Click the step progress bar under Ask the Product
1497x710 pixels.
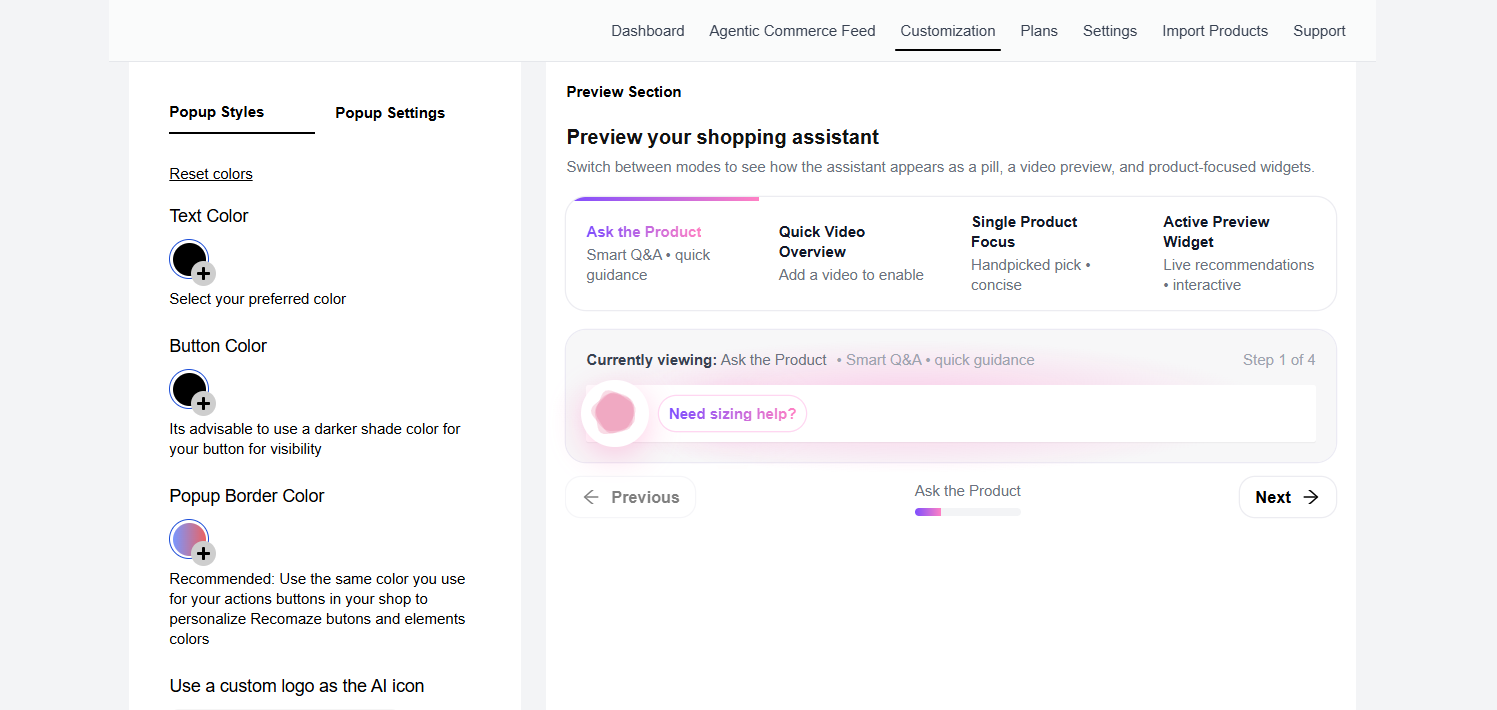(x=967, y=512)
